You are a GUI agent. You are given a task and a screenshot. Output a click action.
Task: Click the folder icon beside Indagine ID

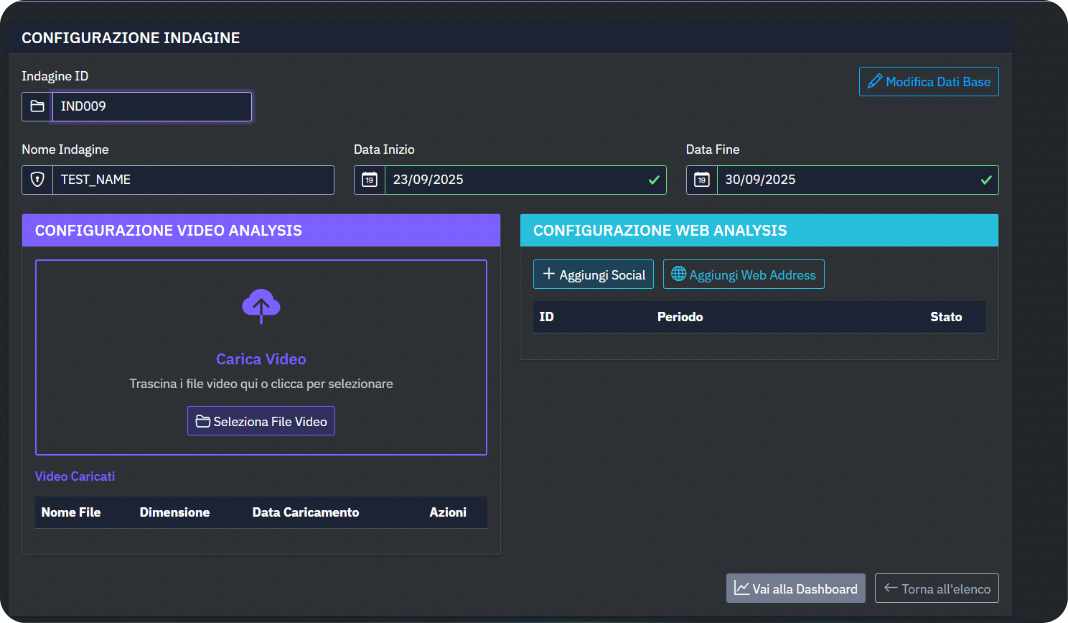[37, 106]
